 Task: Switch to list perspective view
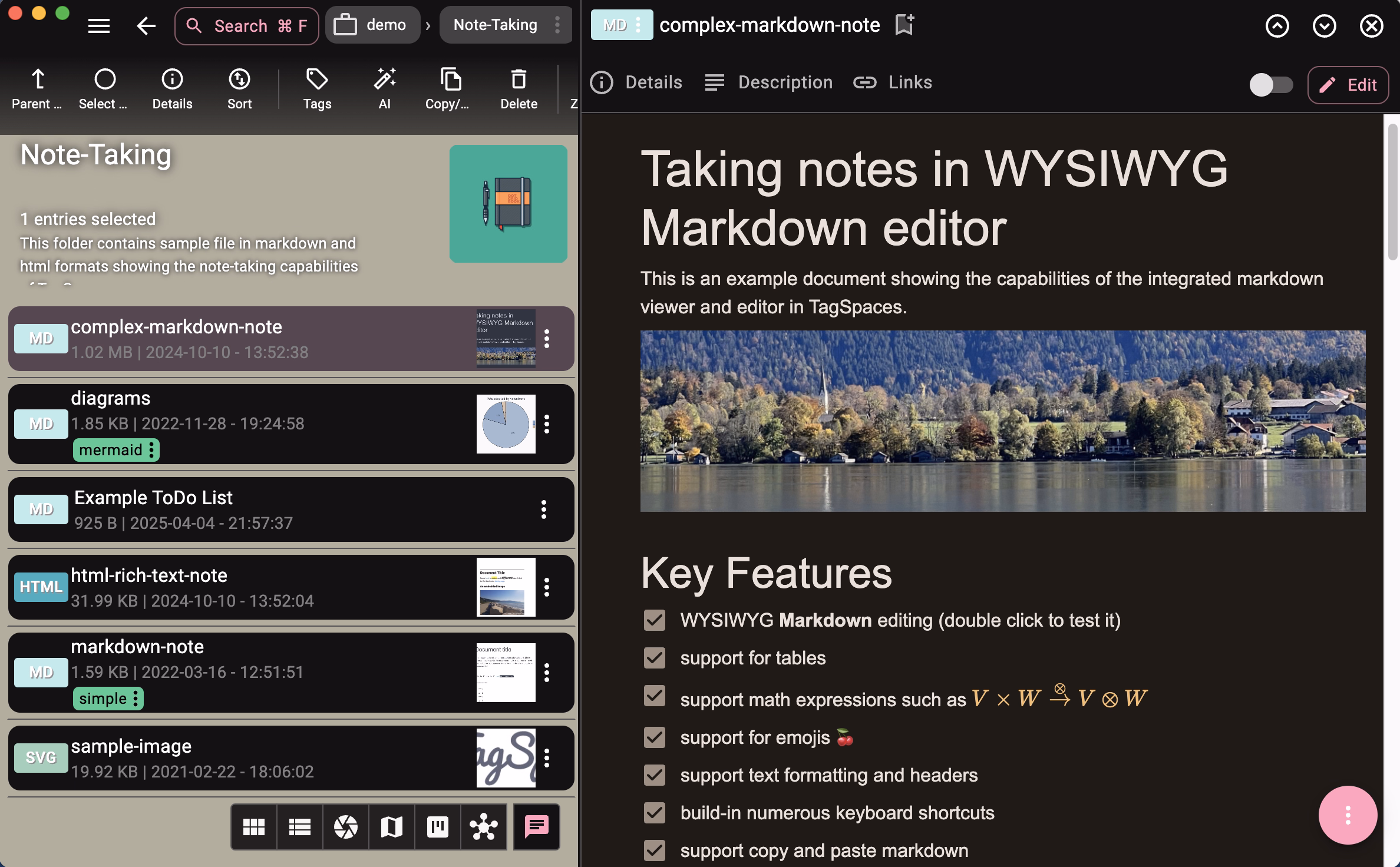click(299, 827)
